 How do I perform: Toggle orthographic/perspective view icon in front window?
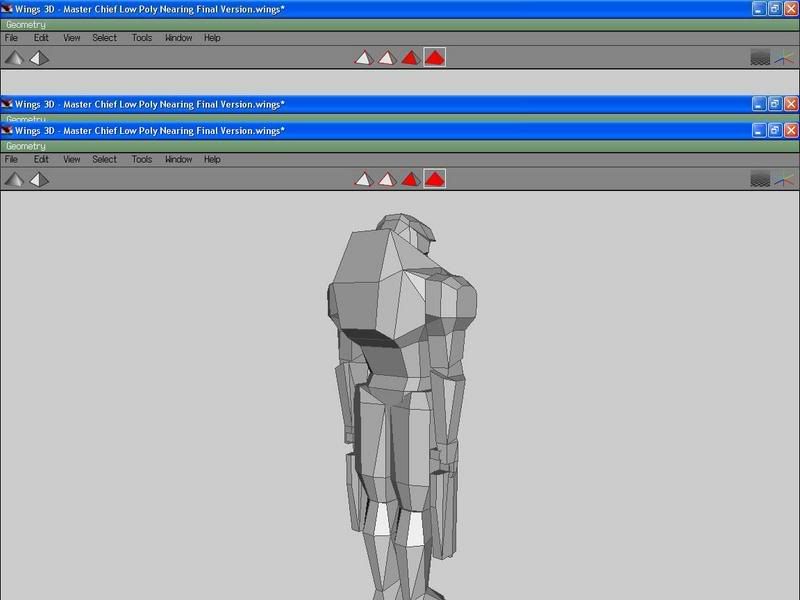[39, 179]
